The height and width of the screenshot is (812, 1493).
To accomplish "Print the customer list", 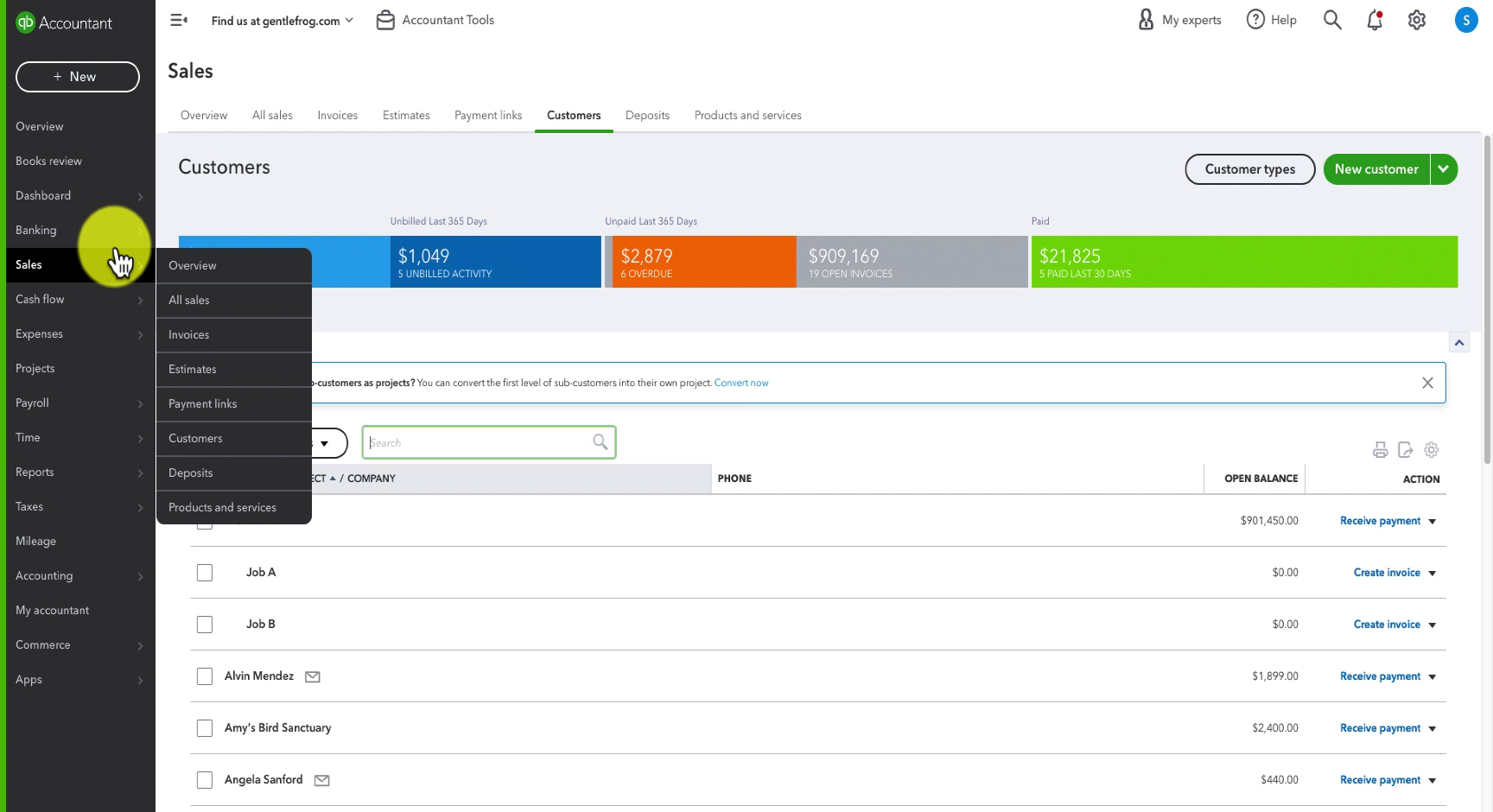I will pyautogui.click(x=1380, y=450).
